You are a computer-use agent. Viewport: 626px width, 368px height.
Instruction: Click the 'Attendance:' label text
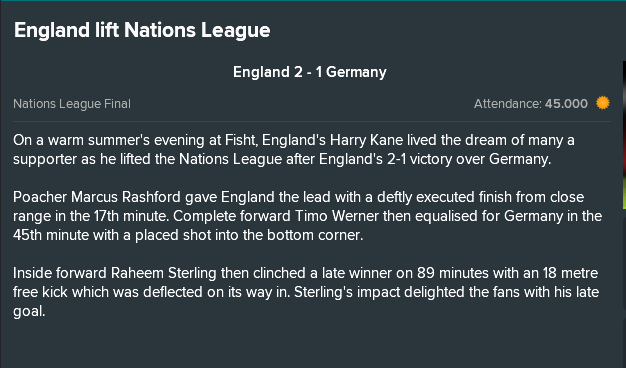coord(508,104)
